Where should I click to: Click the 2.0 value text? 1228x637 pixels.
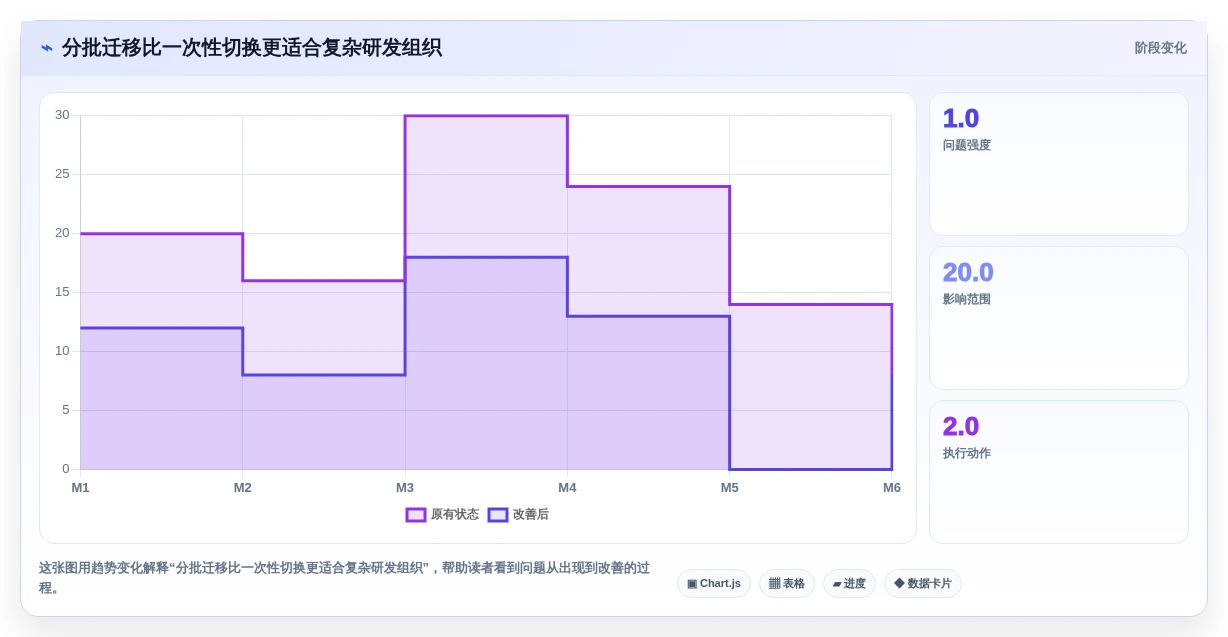pyautogui.click(x=961, y=427)
